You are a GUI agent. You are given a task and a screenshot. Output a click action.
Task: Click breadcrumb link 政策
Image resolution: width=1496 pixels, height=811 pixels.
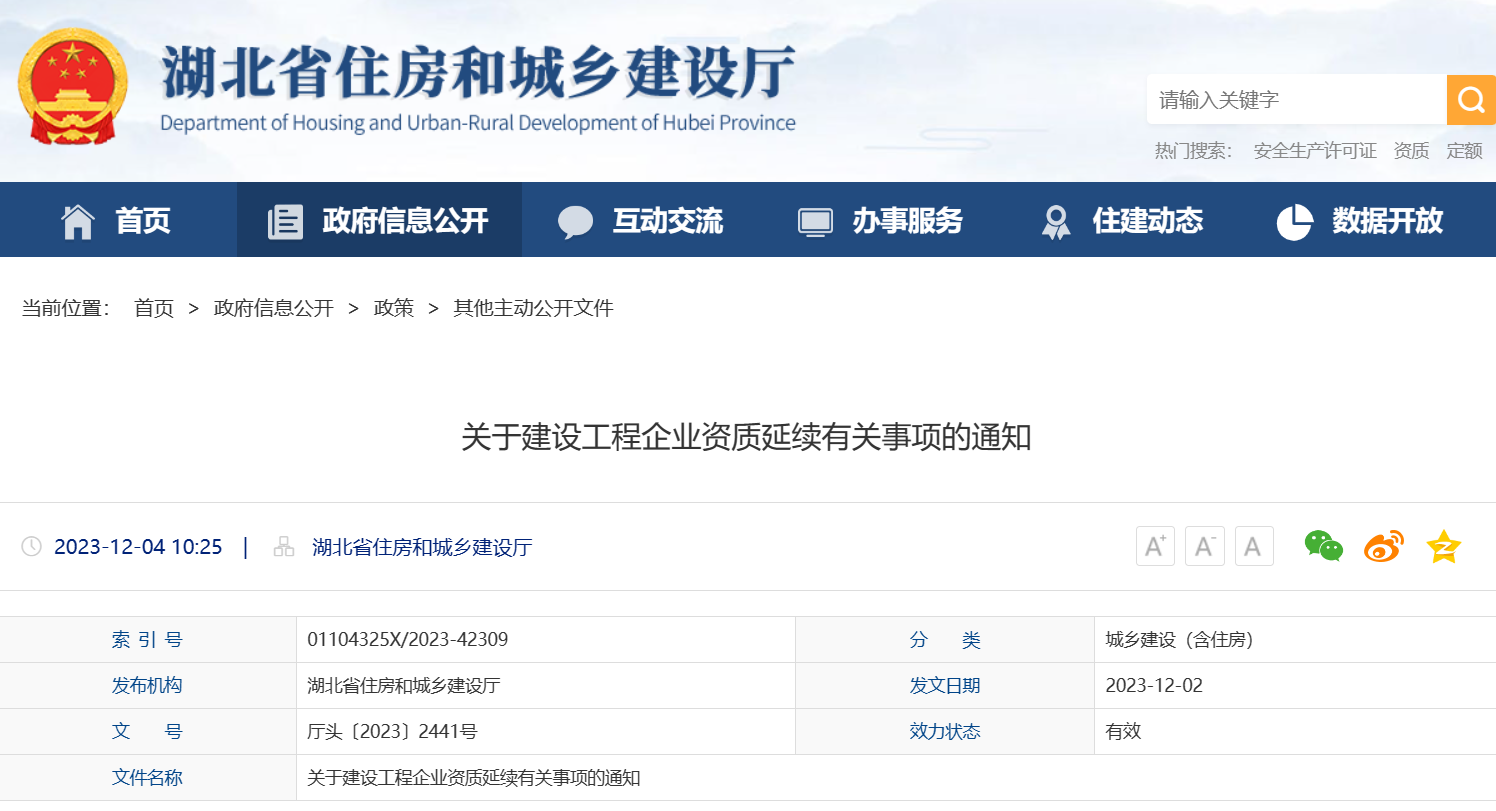pos(393,308)
